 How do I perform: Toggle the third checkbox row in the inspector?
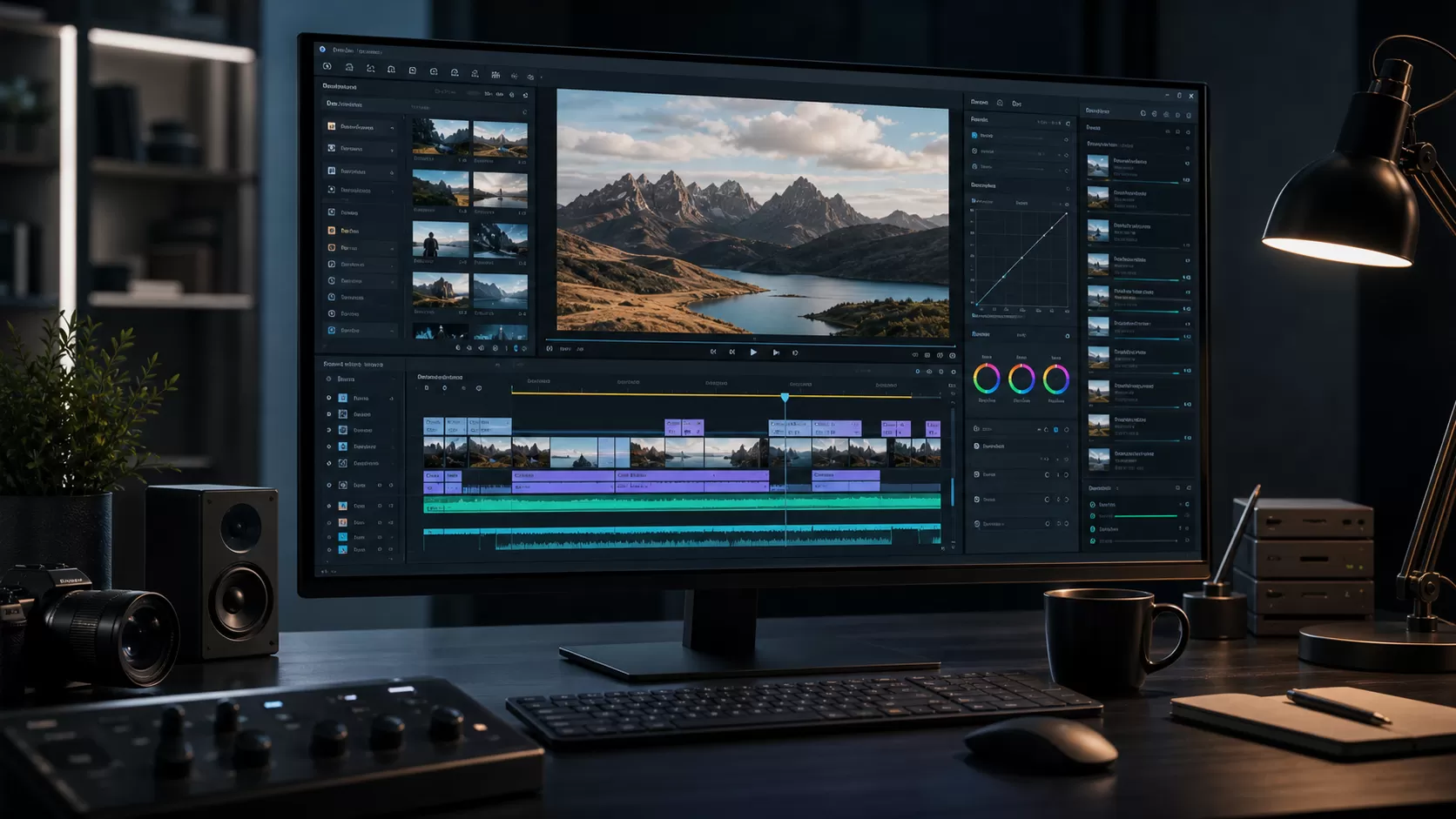[x=974, y=166]
